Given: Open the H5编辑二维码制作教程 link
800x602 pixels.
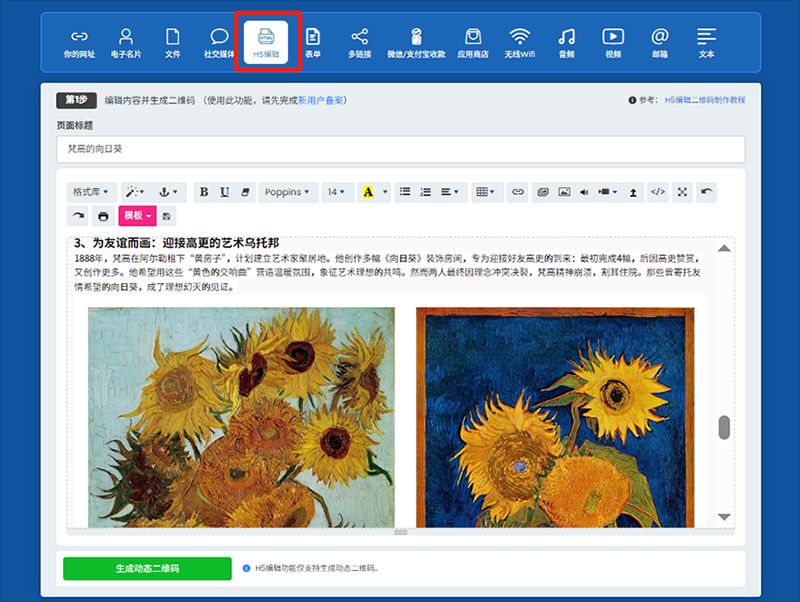Looking at the screenshot, I should pyautogui.click(x=704, y=100).
